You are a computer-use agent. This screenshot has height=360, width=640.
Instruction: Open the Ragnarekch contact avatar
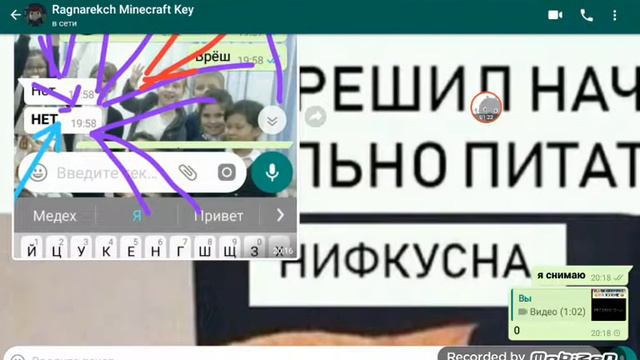point(36,16)
